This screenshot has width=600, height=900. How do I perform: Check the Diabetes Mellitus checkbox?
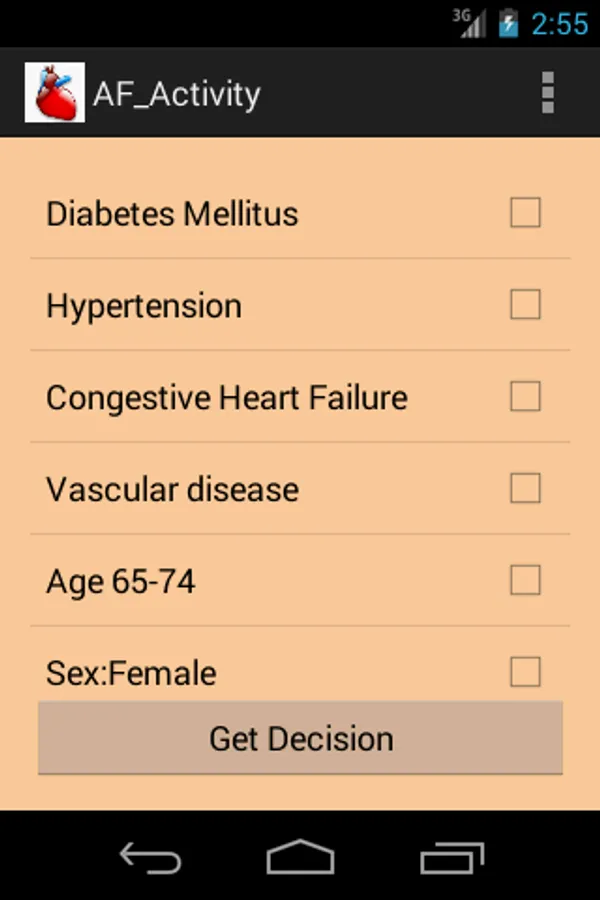tap(525, 213)
